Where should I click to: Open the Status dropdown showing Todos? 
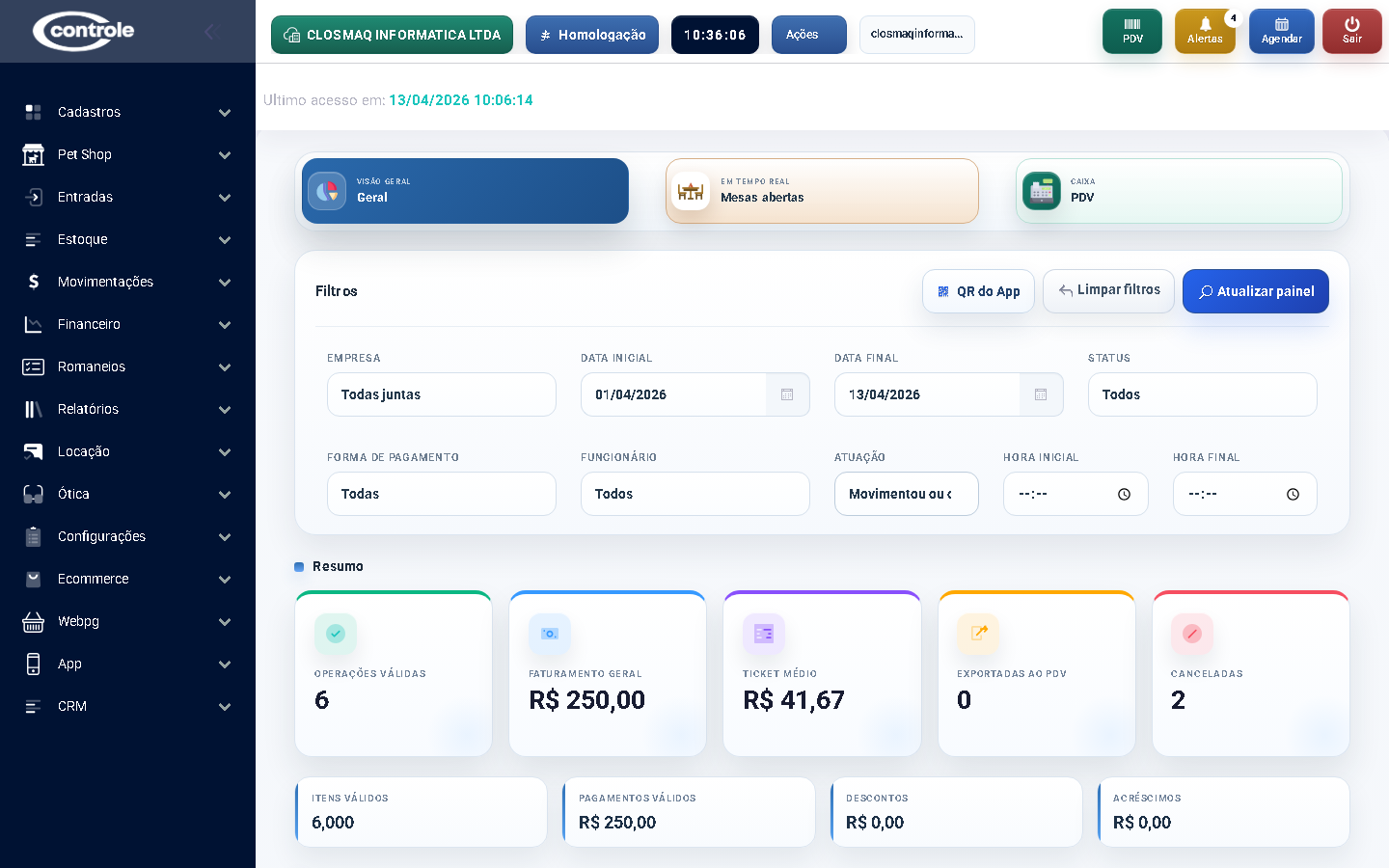pos(1202,393)
